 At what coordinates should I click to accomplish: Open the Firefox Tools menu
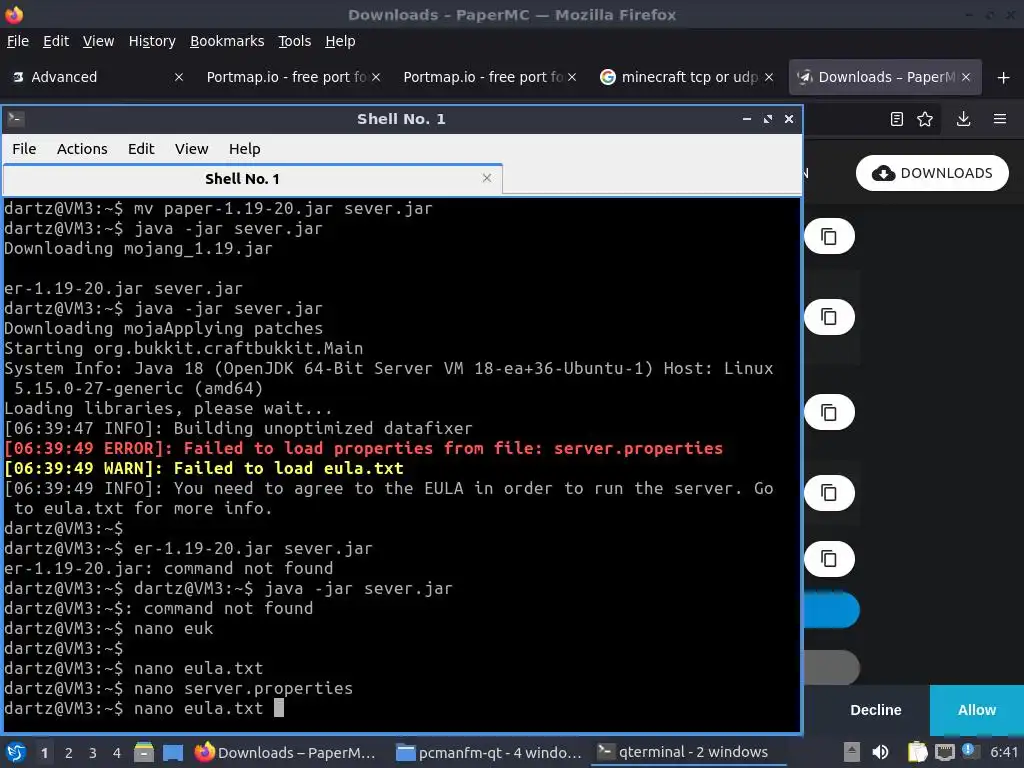pos(295,41)
